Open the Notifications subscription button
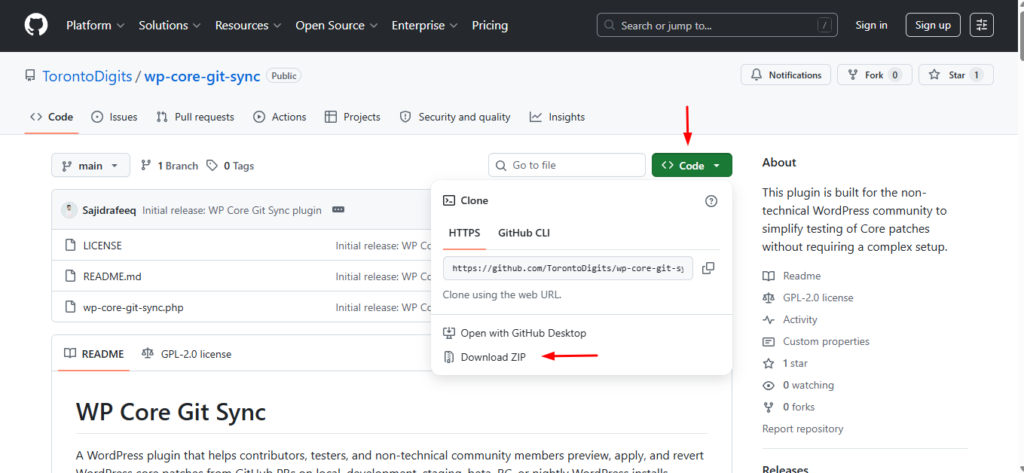Viewport: 1024px width, 473px height. pyautogui.click(x=786, y=75)
